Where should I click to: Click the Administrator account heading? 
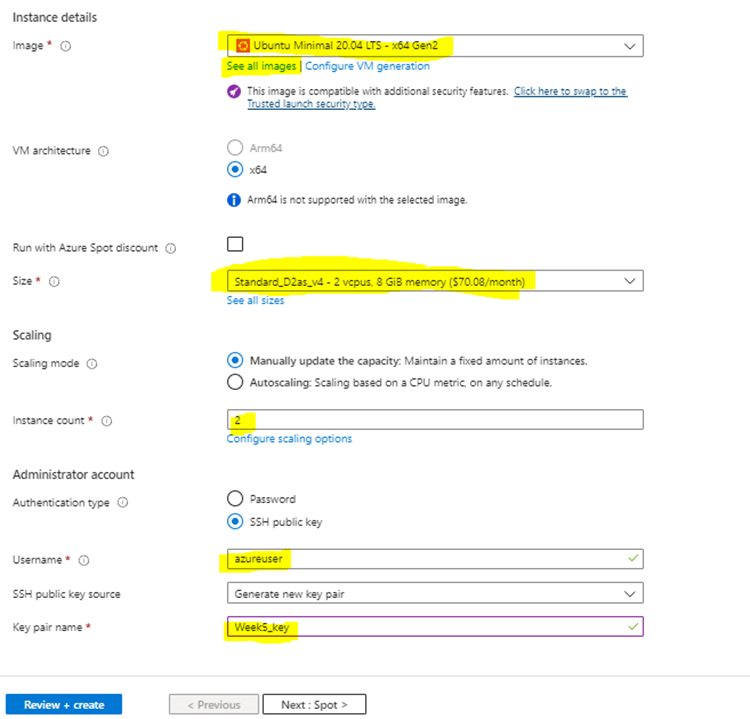[x=73, y=475]
